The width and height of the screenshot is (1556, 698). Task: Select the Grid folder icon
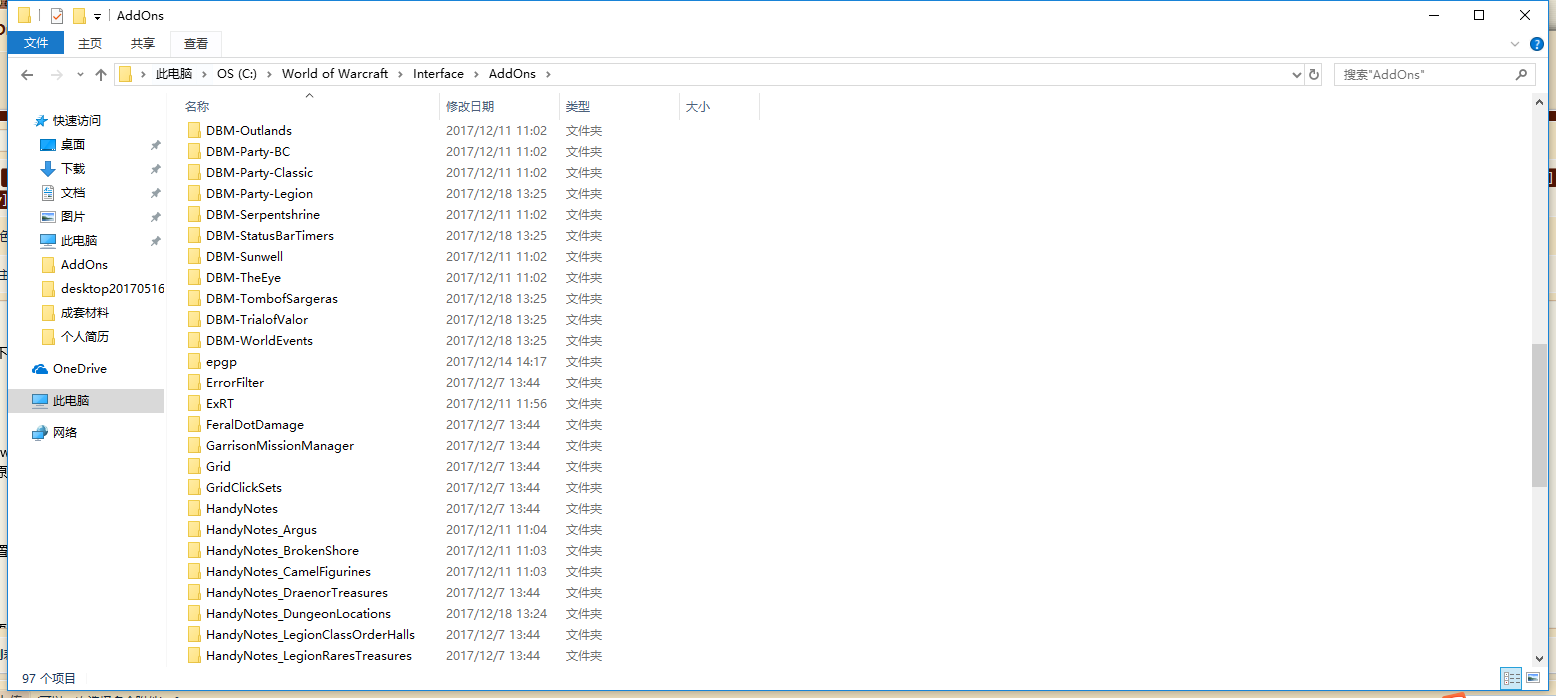[x=194, y=467]
